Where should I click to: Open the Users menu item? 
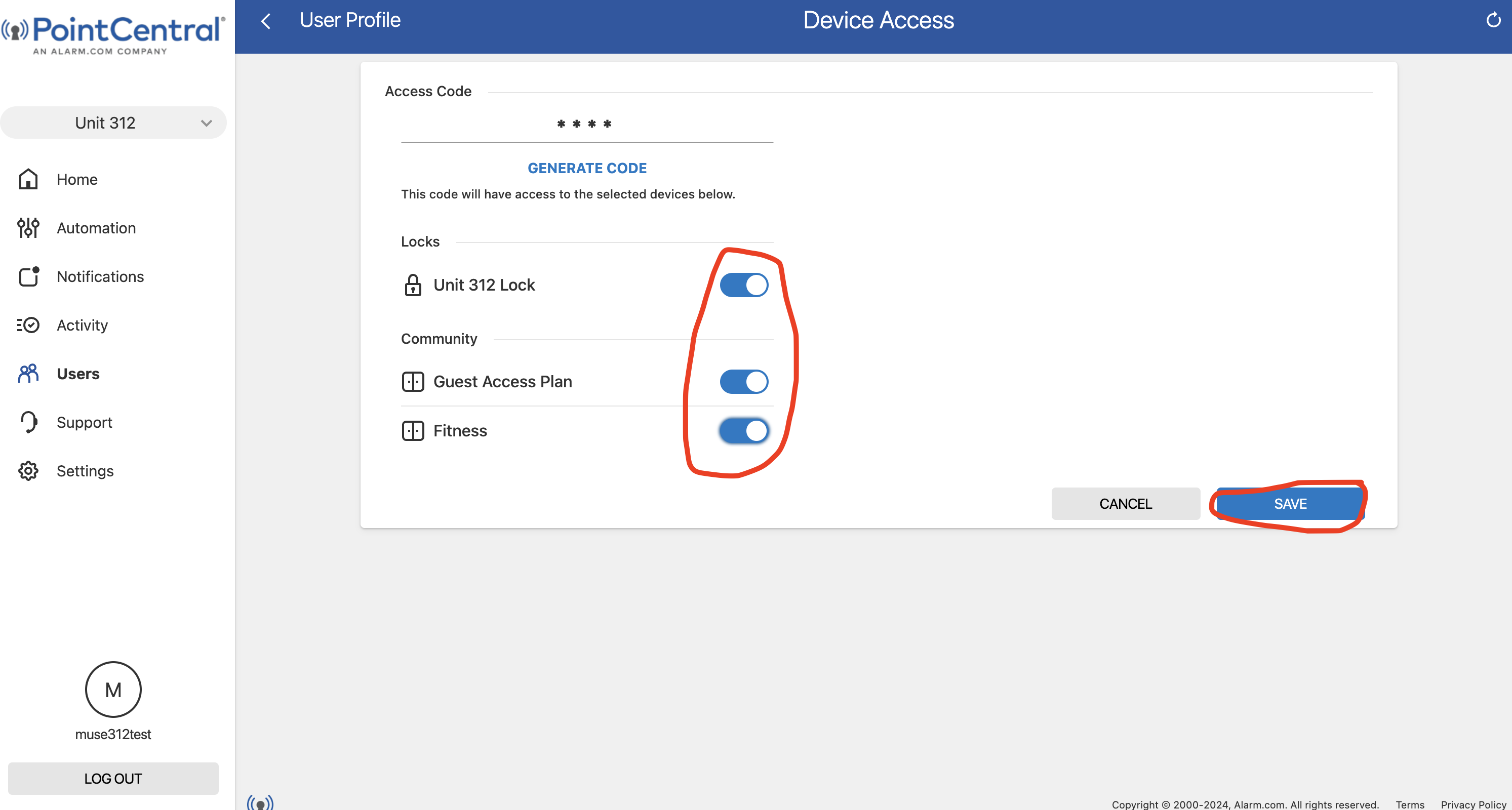click(x=77, y=374)
